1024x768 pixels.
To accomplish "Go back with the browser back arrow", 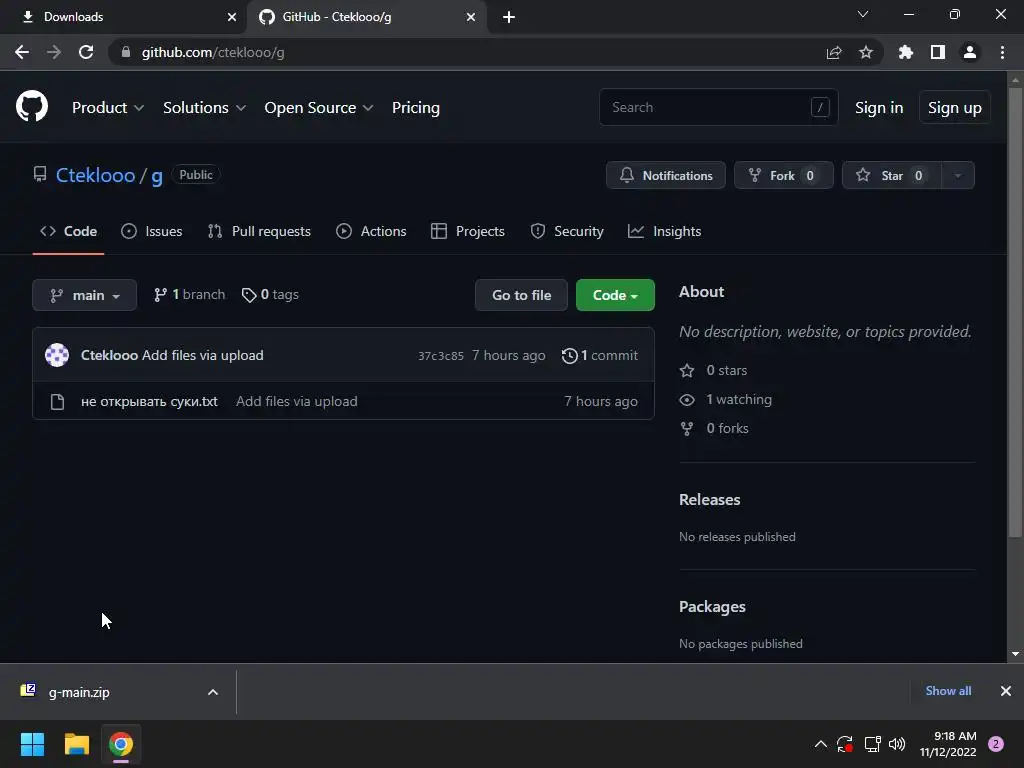I will coord(22,52).
